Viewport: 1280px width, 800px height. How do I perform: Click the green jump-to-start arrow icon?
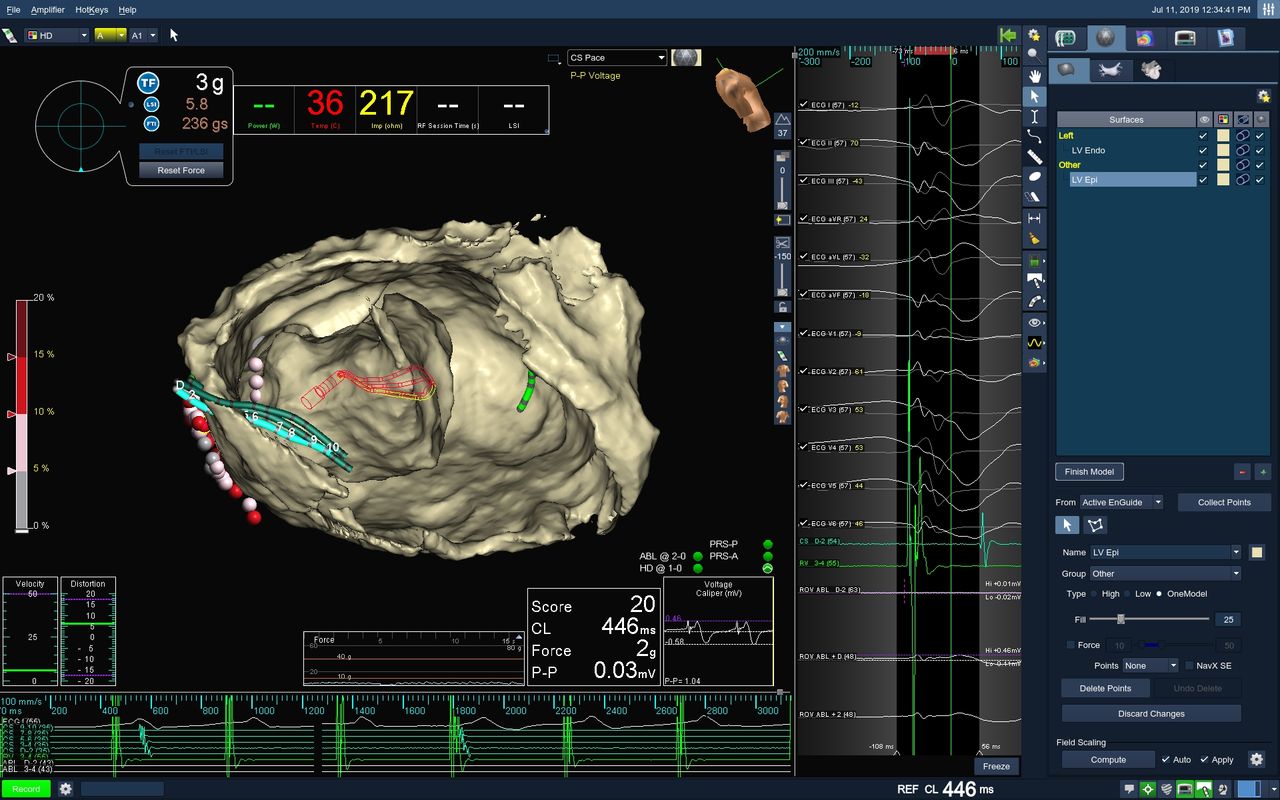pos(1008,35)
